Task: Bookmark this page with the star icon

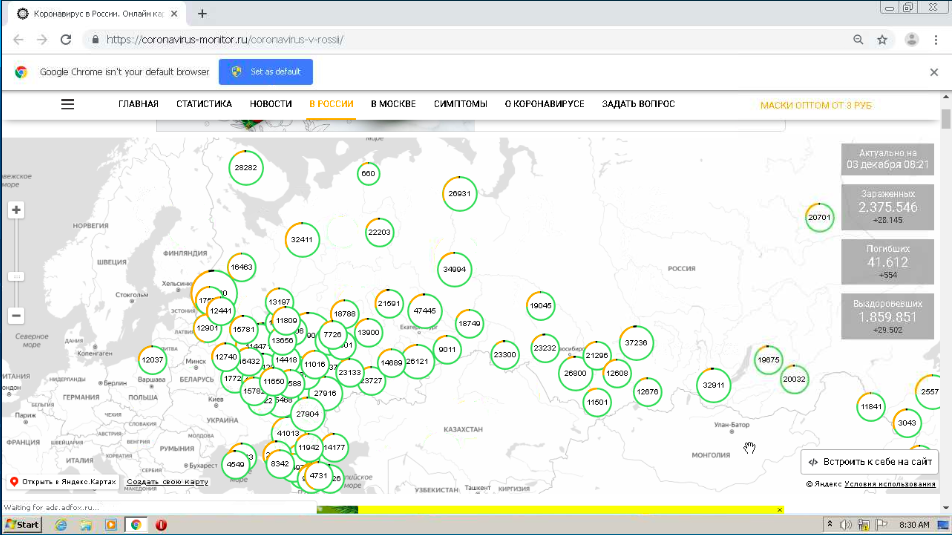Action: point(882,40)
